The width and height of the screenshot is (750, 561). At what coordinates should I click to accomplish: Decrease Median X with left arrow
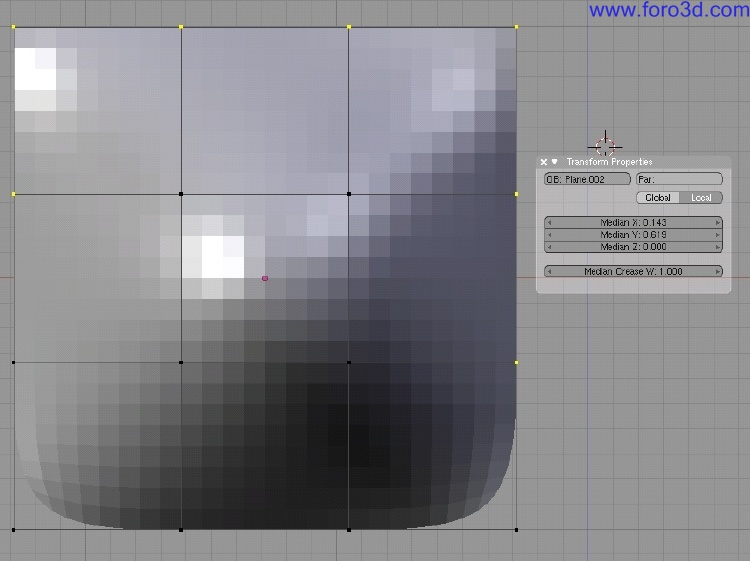pyautogui.click(x=549, y=222)
